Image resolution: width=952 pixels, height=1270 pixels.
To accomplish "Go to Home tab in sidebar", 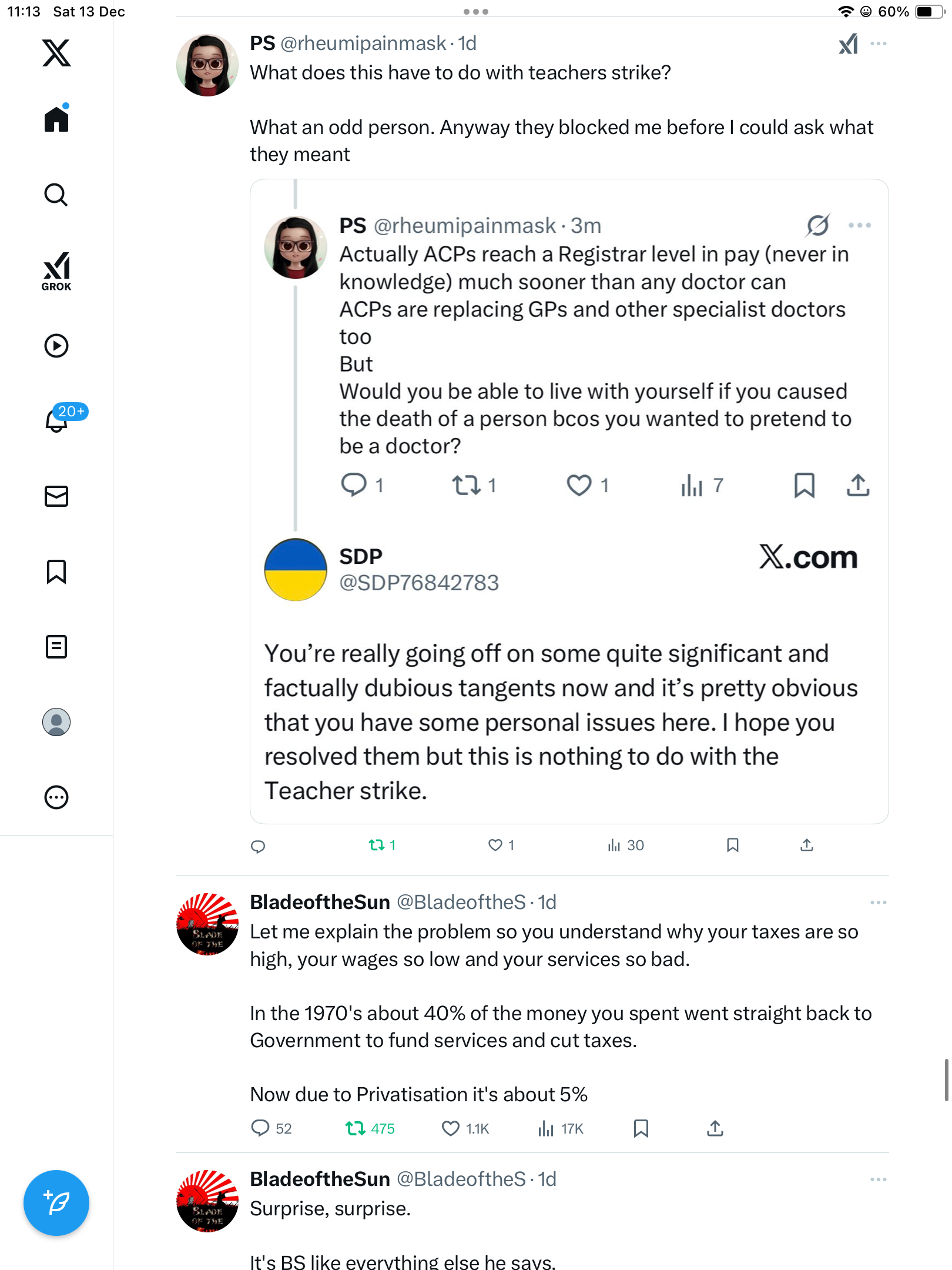I will [56, 120].
